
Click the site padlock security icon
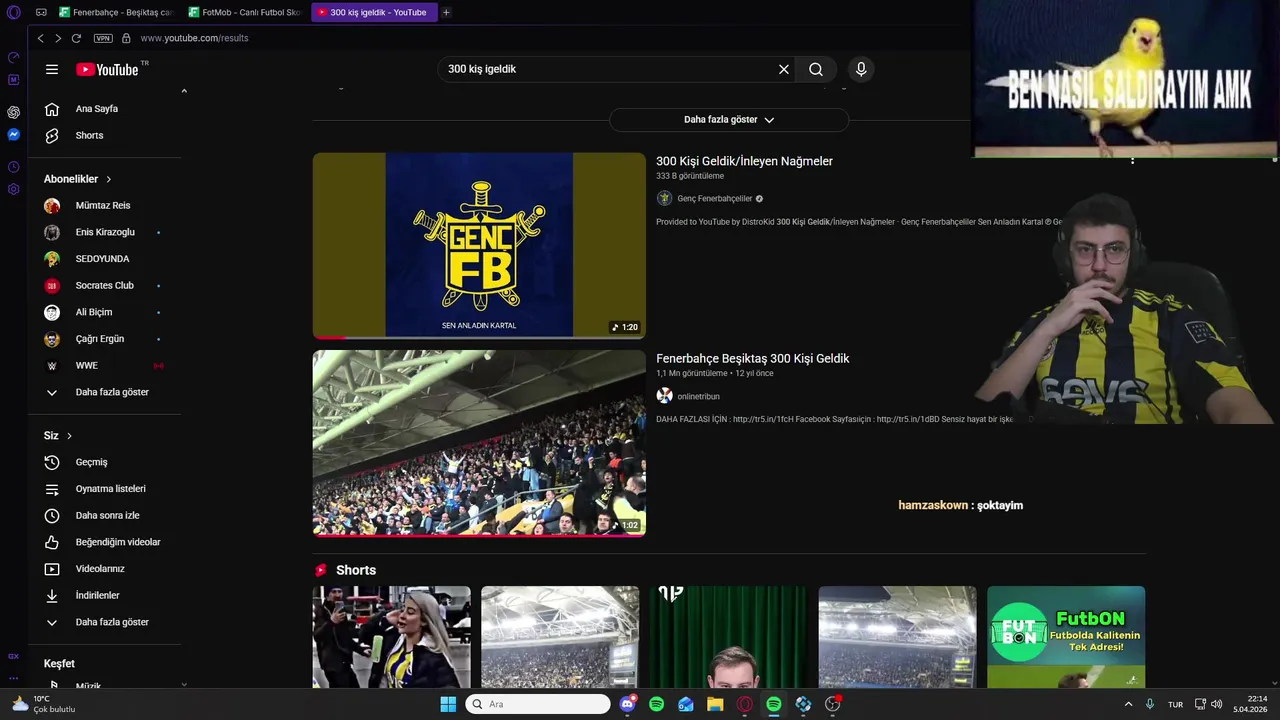[126, 38]
